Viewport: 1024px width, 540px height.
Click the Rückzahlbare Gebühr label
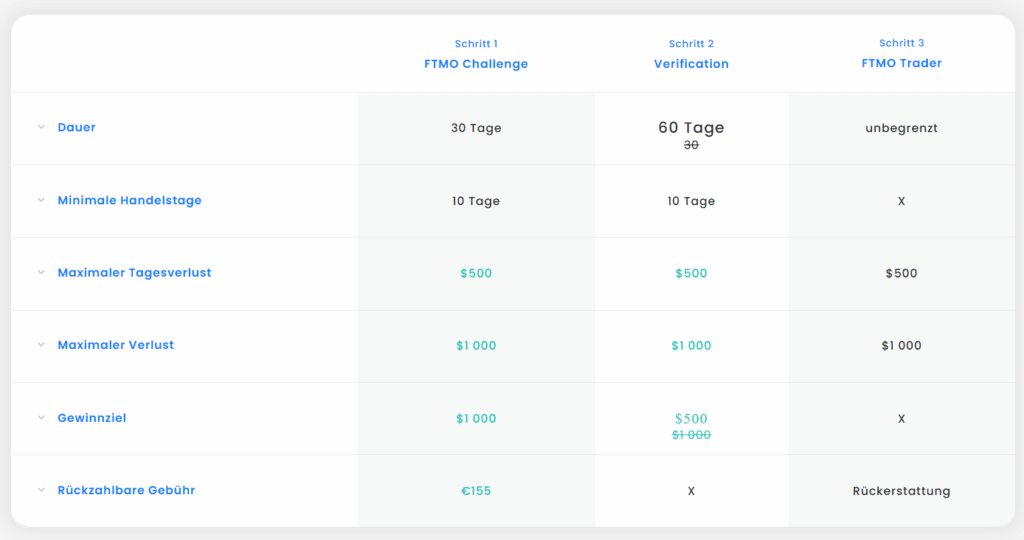126,490
